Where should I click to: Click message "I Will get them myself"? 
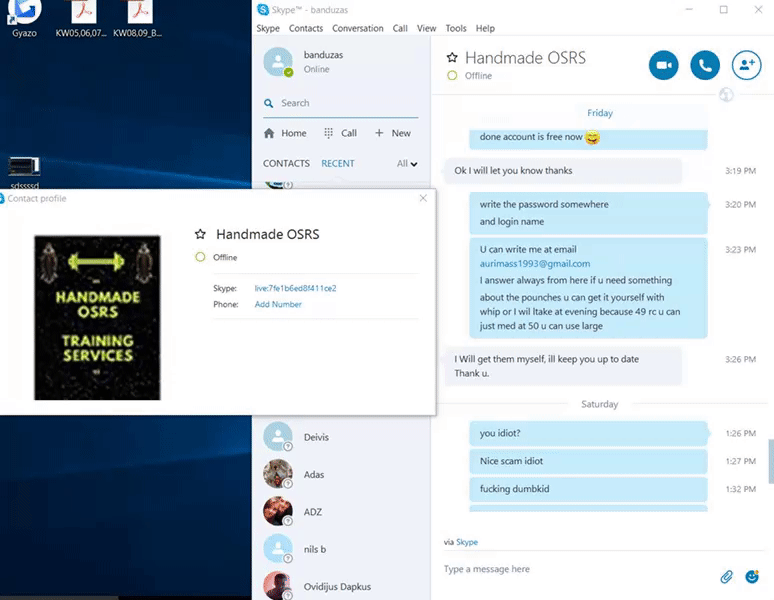[x=563, y=366]
